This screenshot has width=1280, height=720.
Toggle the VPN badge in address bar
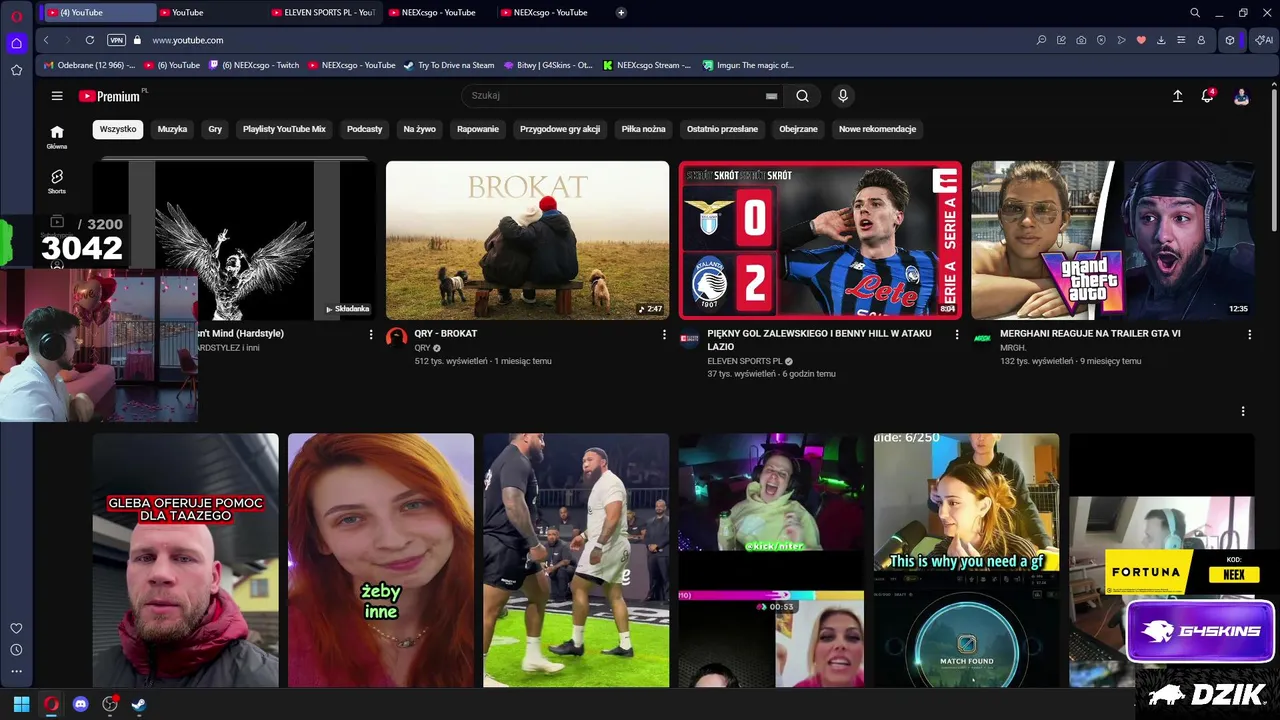click(116, 40)
